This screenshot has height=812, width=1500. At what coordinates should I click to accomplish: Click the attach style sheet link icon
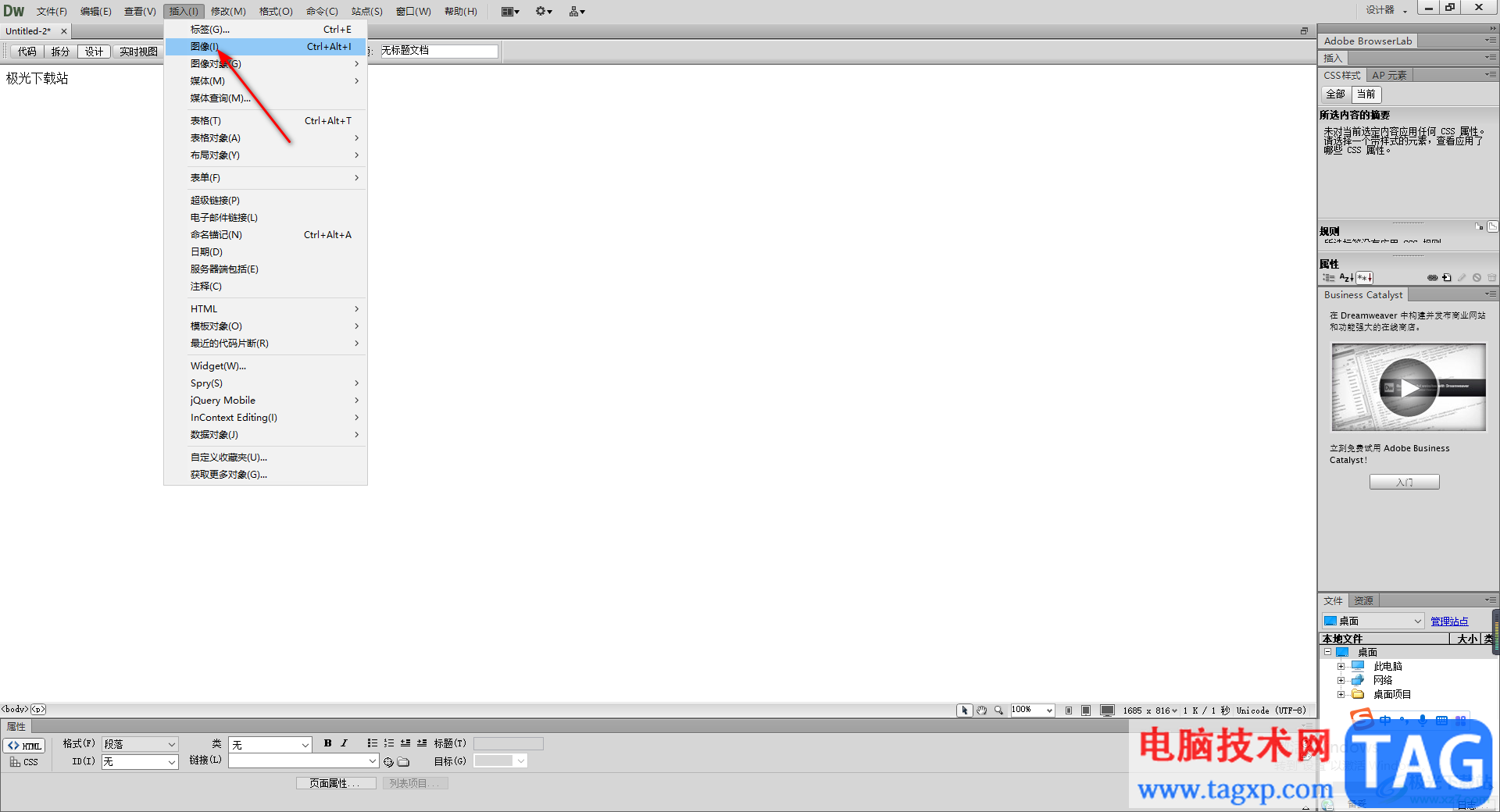tap(1432, 277)
